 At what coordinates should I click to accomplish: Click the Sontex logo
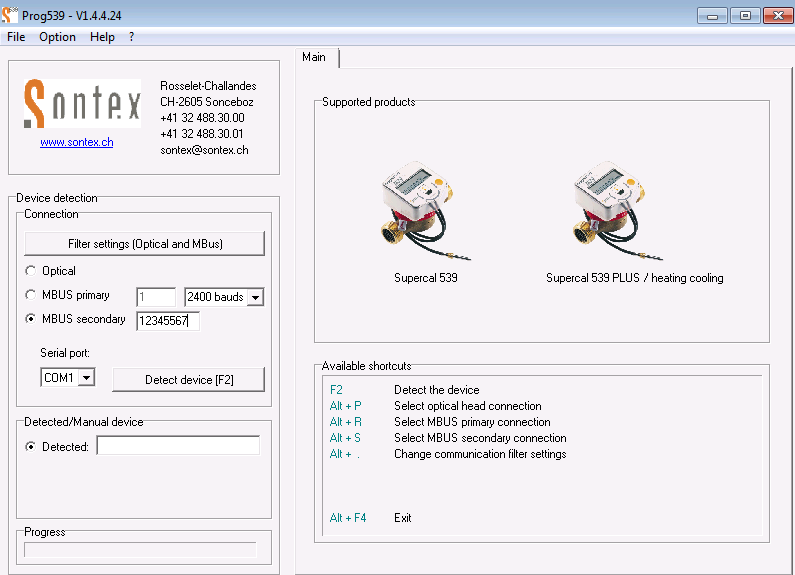(82, 104)
